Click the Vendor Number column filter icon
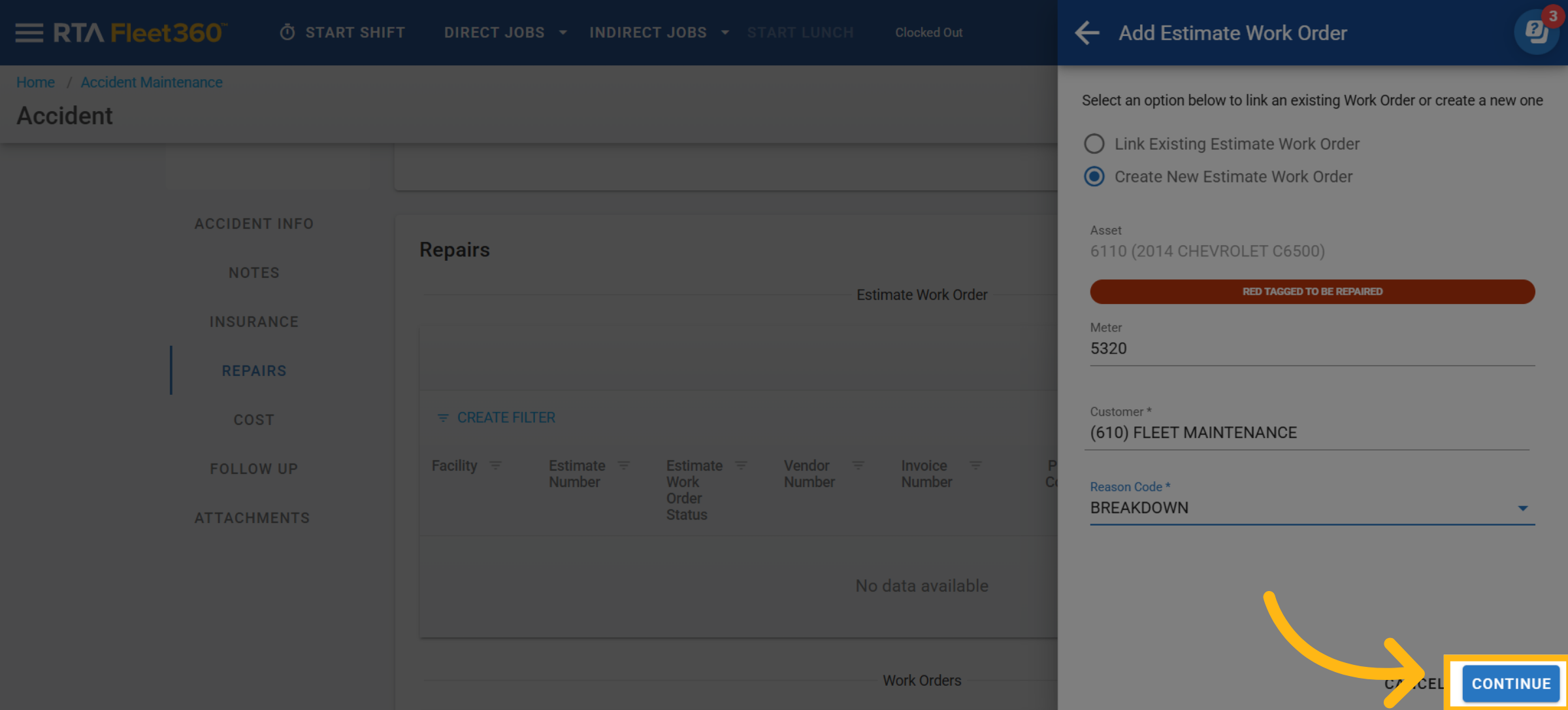Screen dimensions: 1568x710 click(x=858, y=465)
